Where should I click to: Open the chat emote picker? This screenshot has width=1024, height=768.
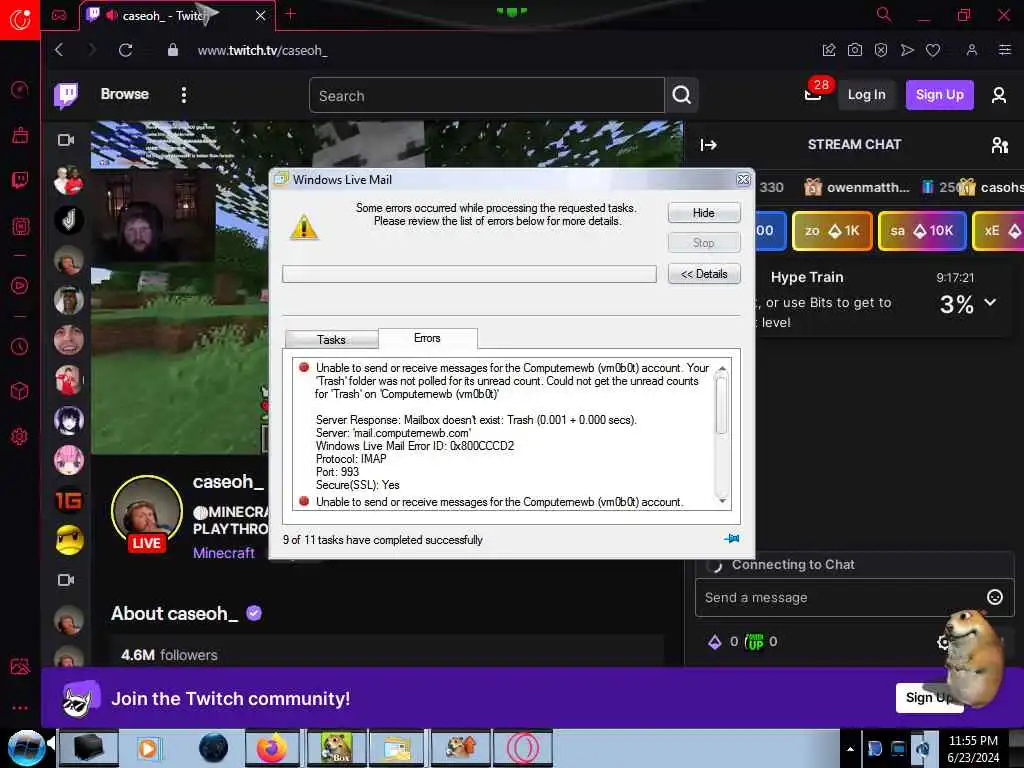995,597
